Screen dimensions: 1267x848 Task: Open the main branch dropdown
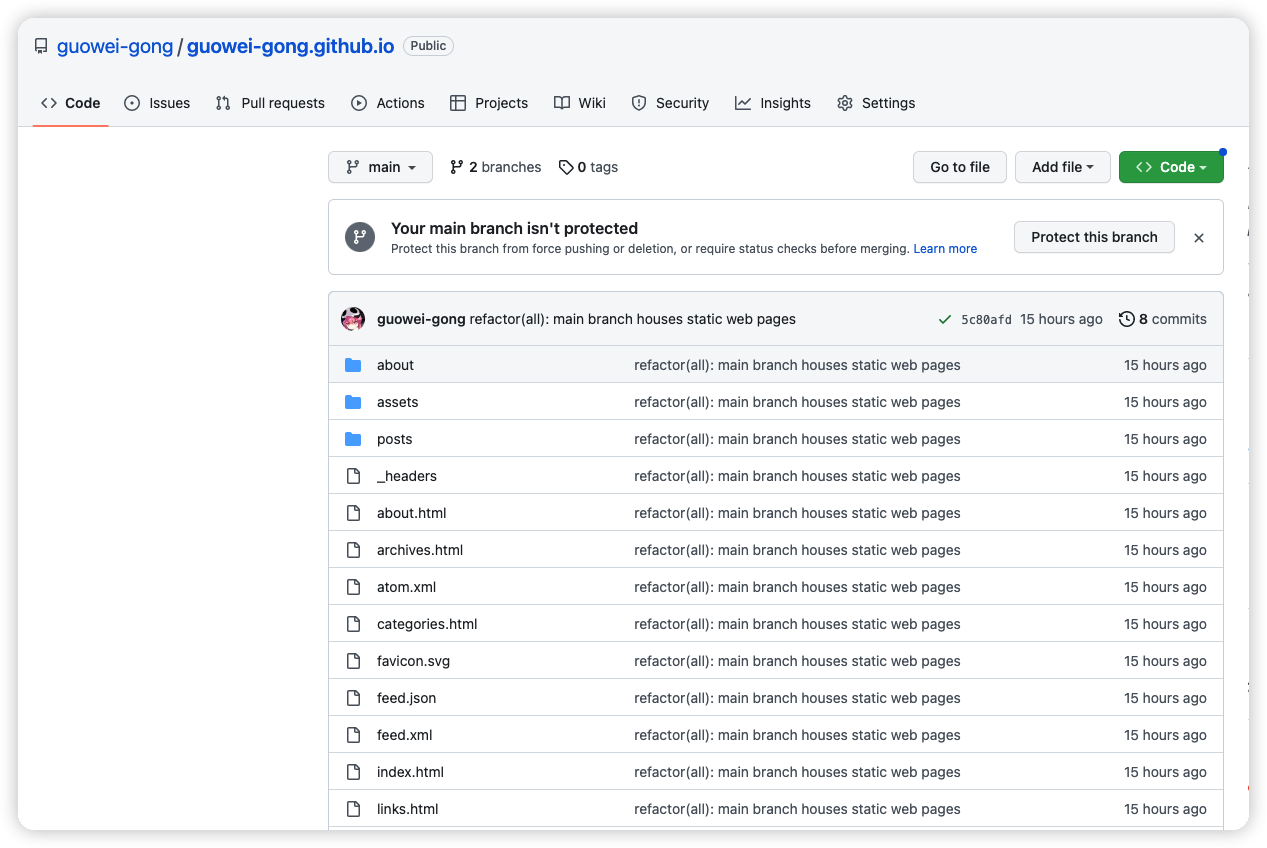click(380, 167)
